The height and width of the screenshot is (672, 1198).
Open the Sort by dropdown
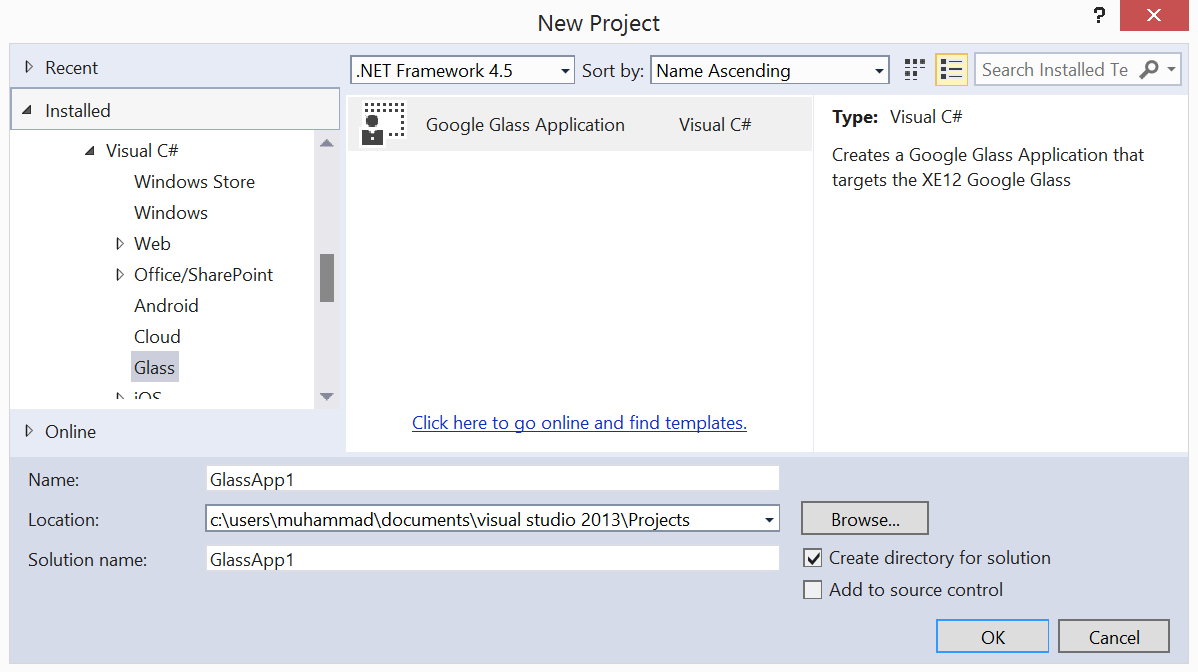[x=879, y=71]
